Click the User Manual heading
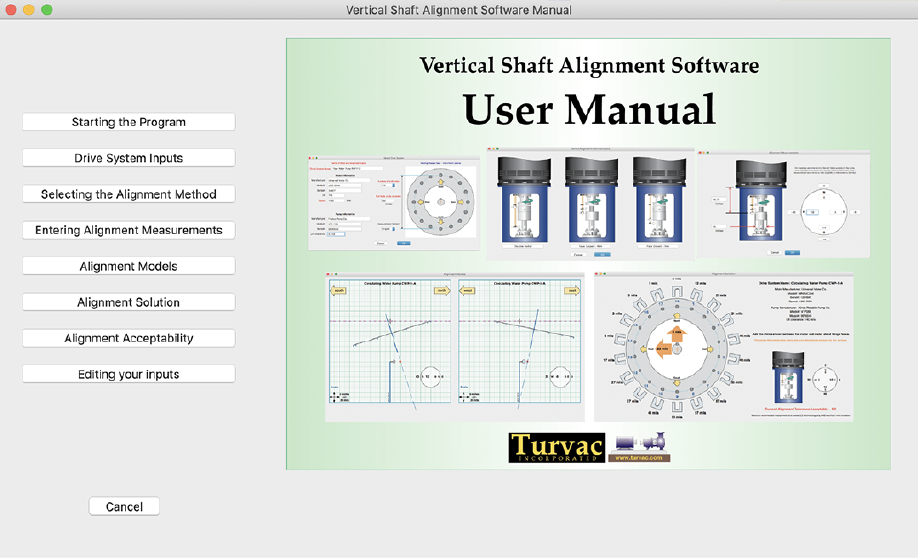Image resolution: width=918 pixels, height=558 pixels. click(x=588, y=108)
